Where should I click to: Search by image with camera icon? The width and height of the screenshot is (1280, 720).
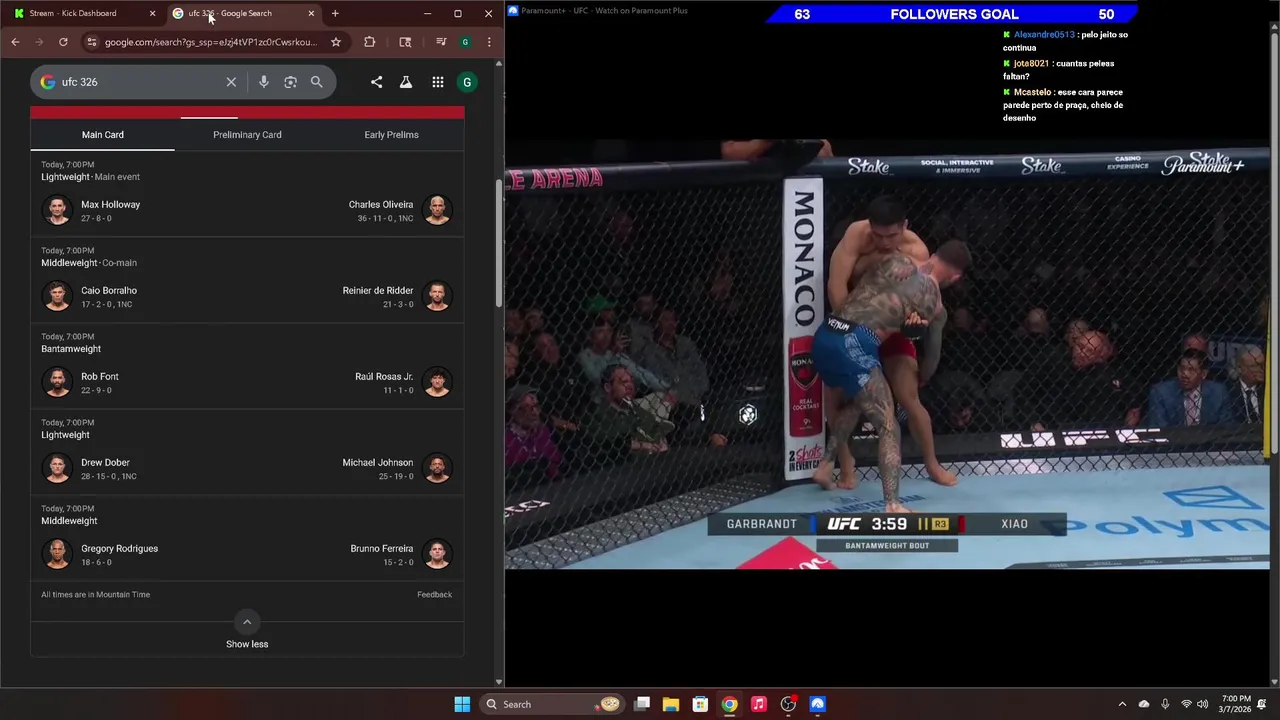pos(290,82)
